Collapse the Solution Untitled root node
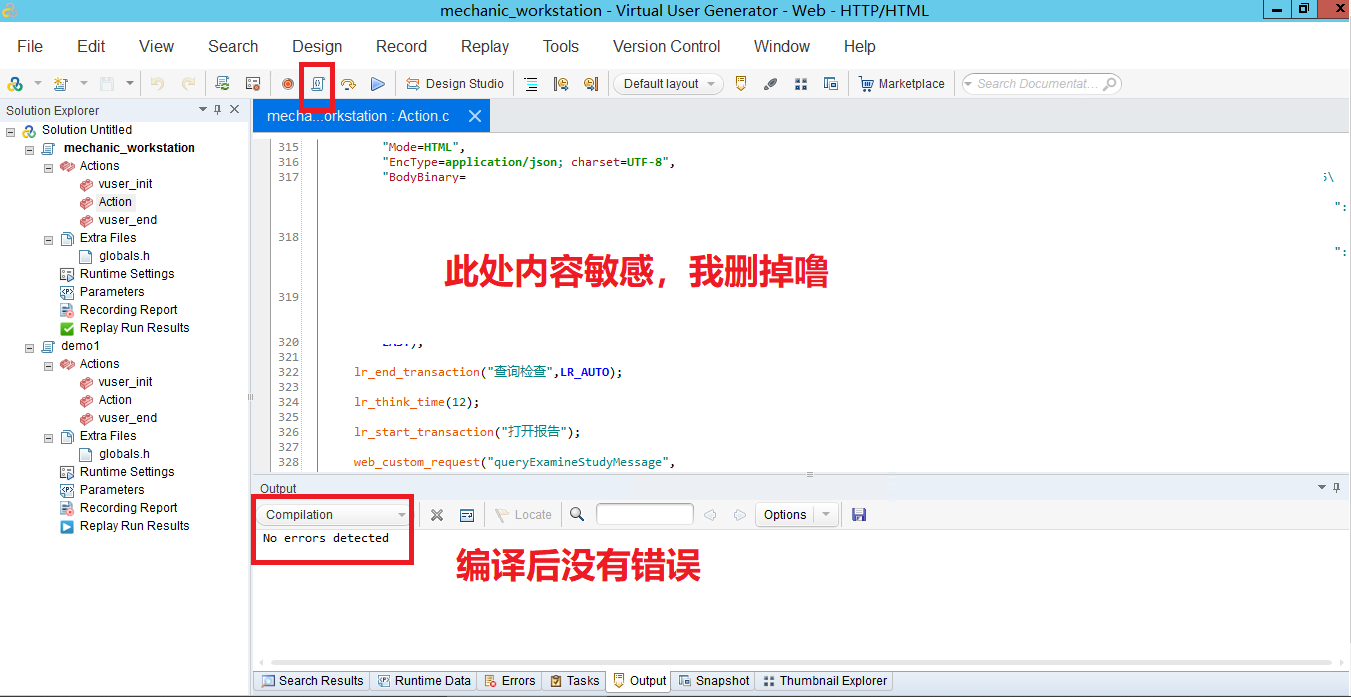 (11, 131)
